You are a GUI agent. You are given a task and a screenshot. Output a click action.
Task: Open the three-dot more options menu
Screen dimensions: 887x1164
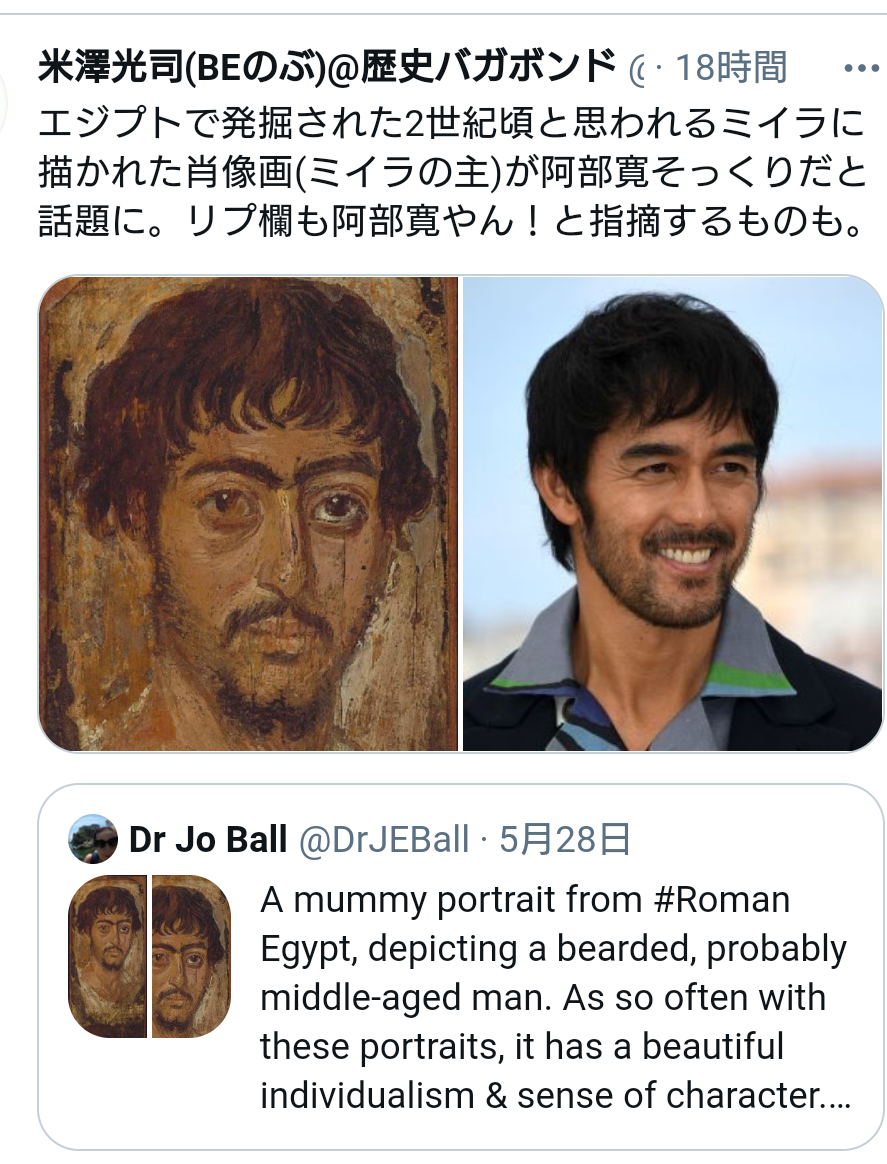(x=861, y=68)
